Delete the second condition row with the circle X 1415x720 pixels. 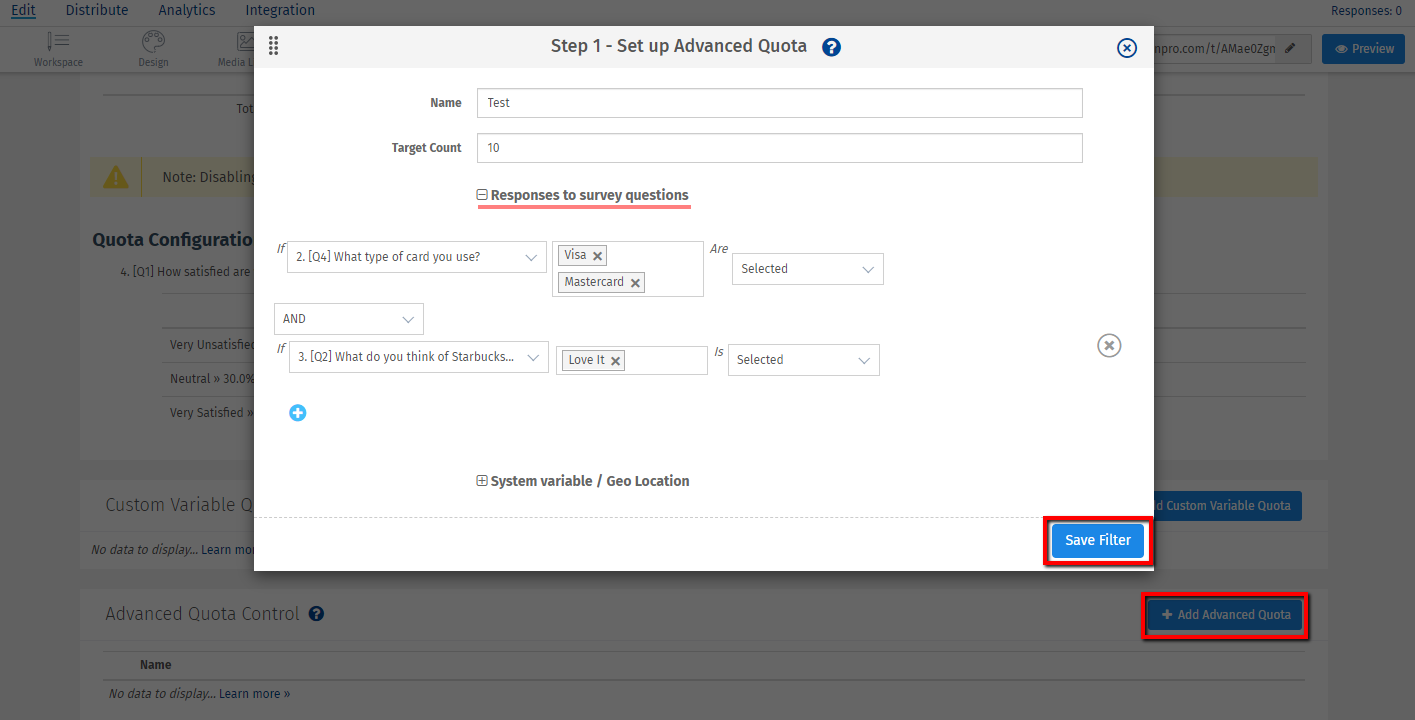coord(1108,345)
